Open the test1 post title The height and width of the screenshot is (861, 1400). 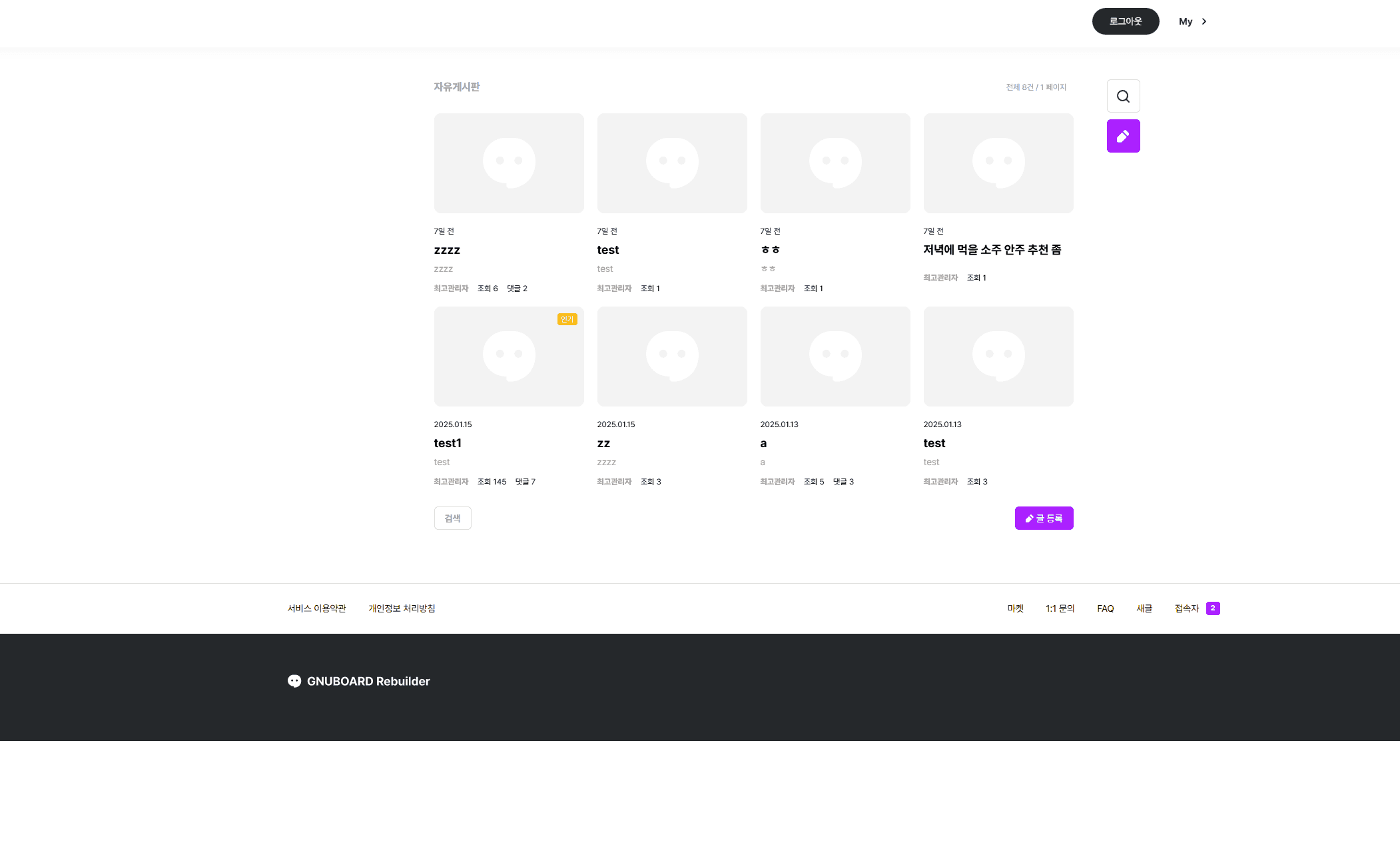(448, 443)
